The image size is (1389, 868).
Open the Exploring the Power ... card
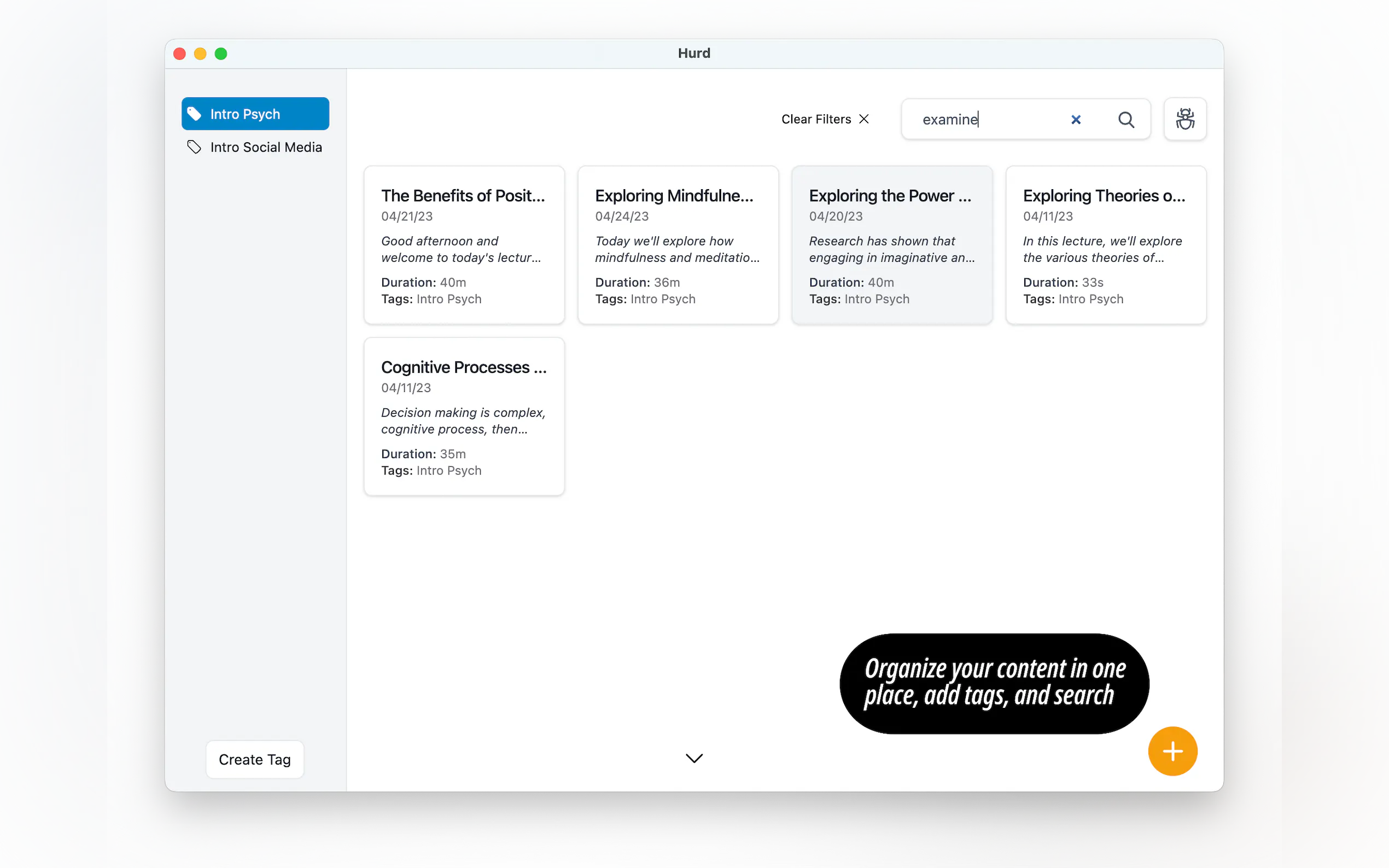point(891,245)
